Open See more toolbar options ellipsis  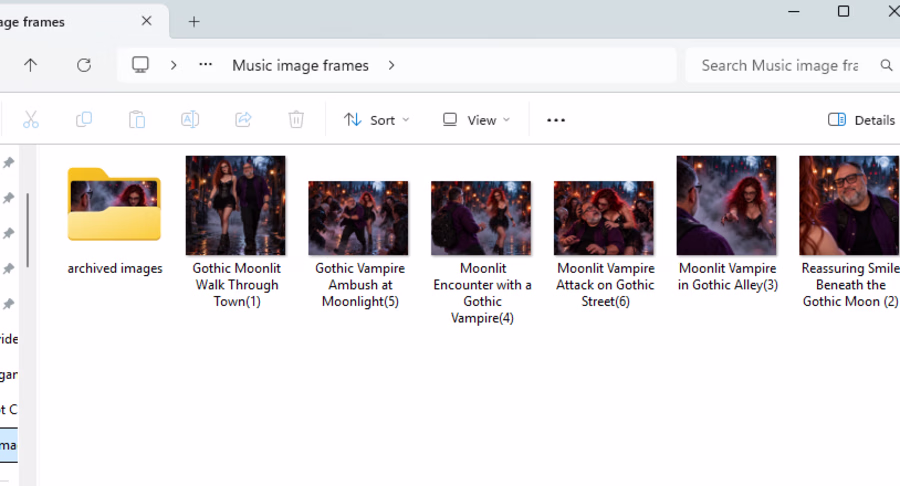click(556, 120)
